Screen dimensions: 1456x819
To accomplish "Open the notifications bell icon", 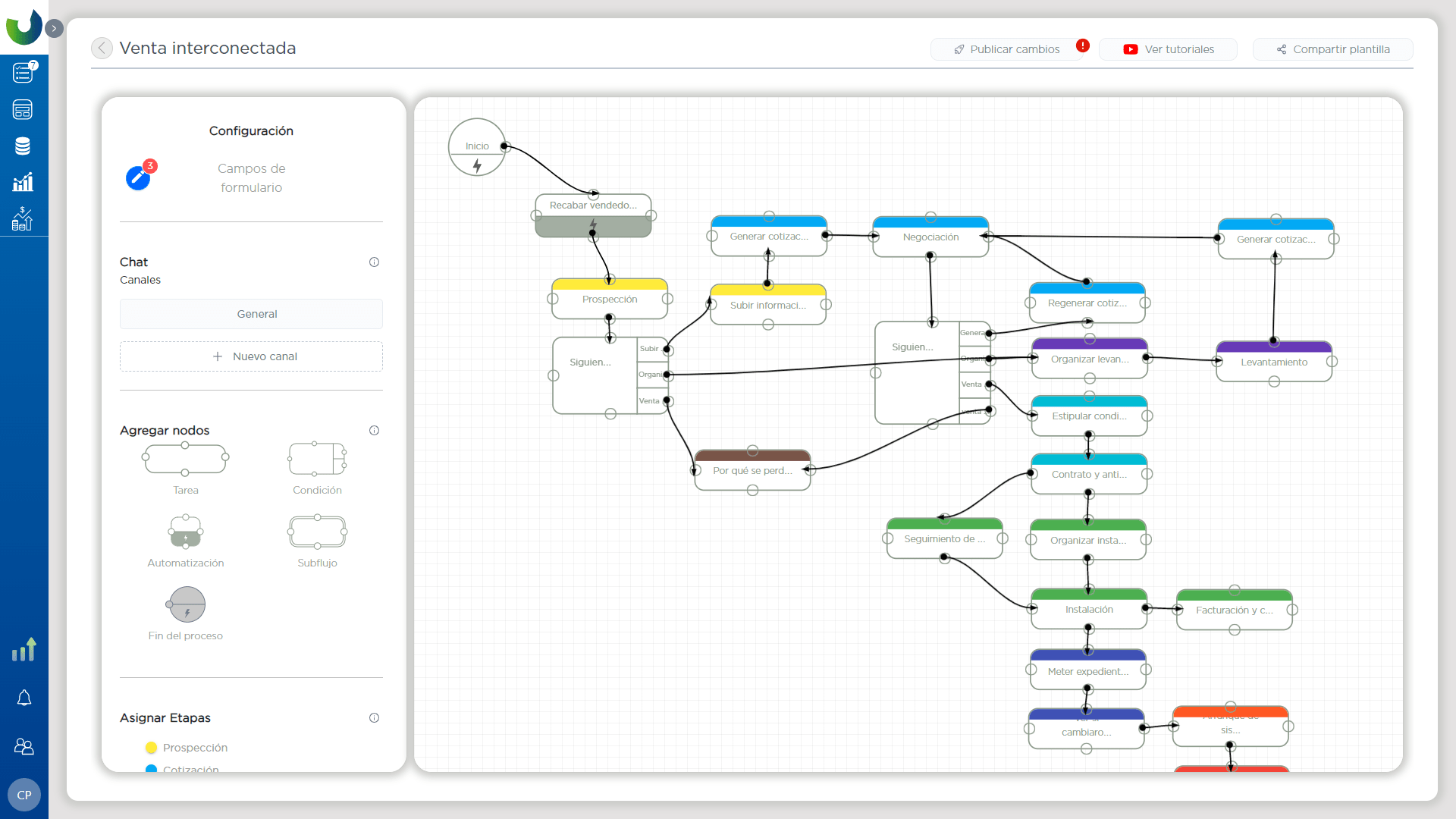I will pos(24,698).
